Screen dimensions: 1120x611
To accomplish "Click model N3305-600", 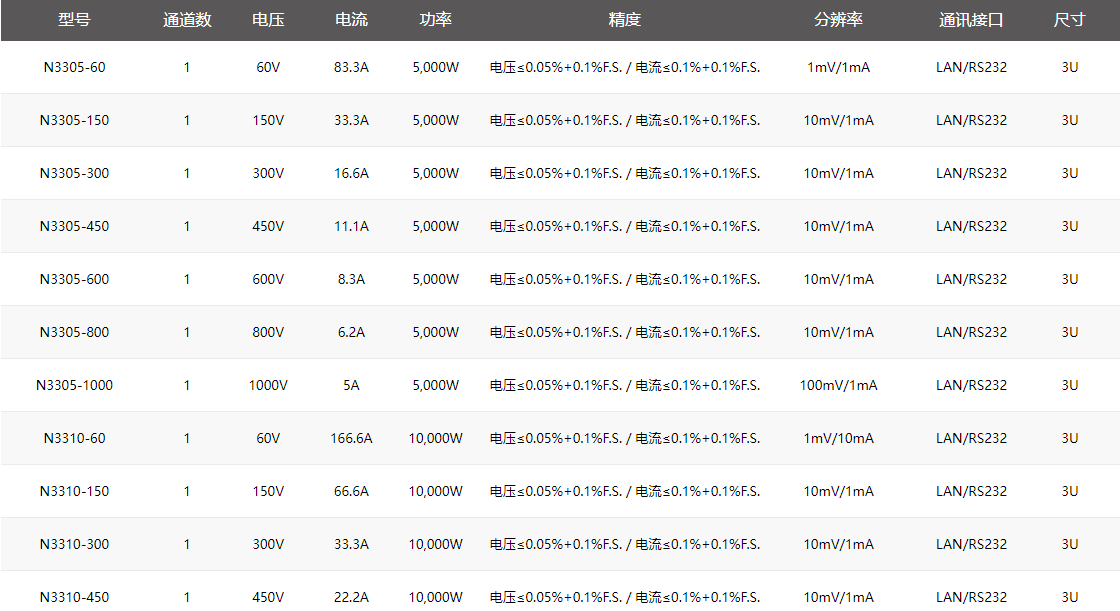I will pos(74,279).
